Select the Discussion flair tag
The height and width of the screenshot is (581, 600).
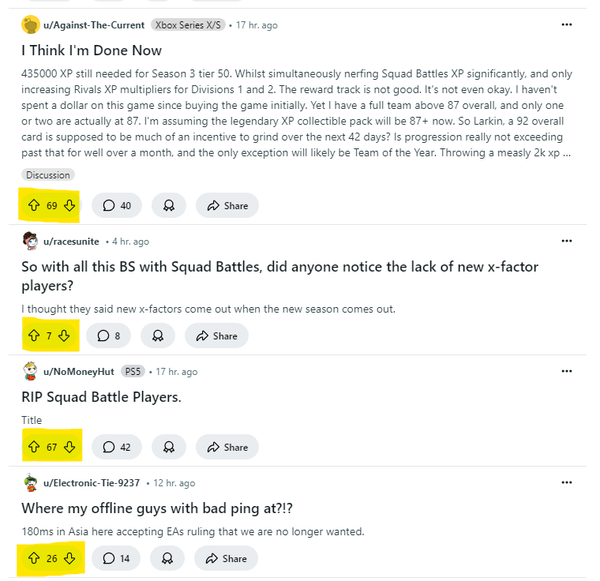click(48, 175)
